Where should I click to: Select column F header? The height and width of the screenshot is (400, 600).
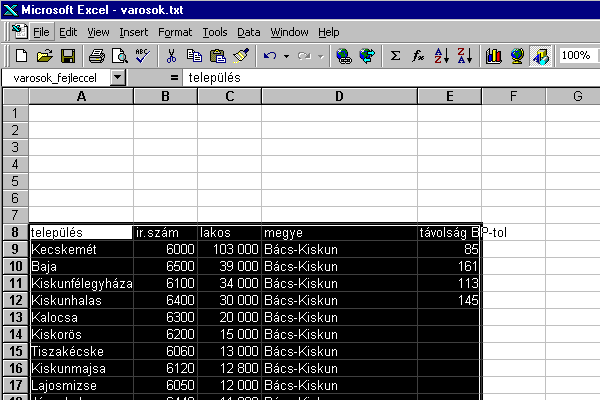coord(514,96)
